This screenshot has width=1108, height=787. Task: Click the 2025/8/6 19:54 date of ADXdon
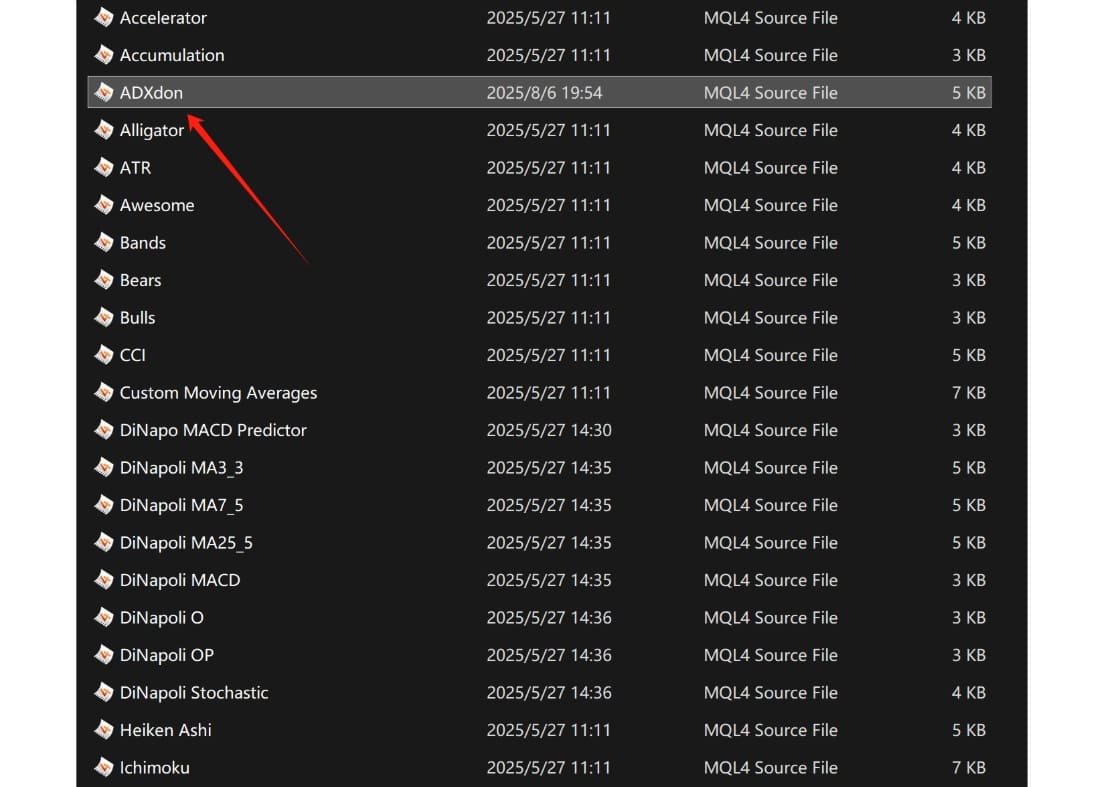coord(545,93)
